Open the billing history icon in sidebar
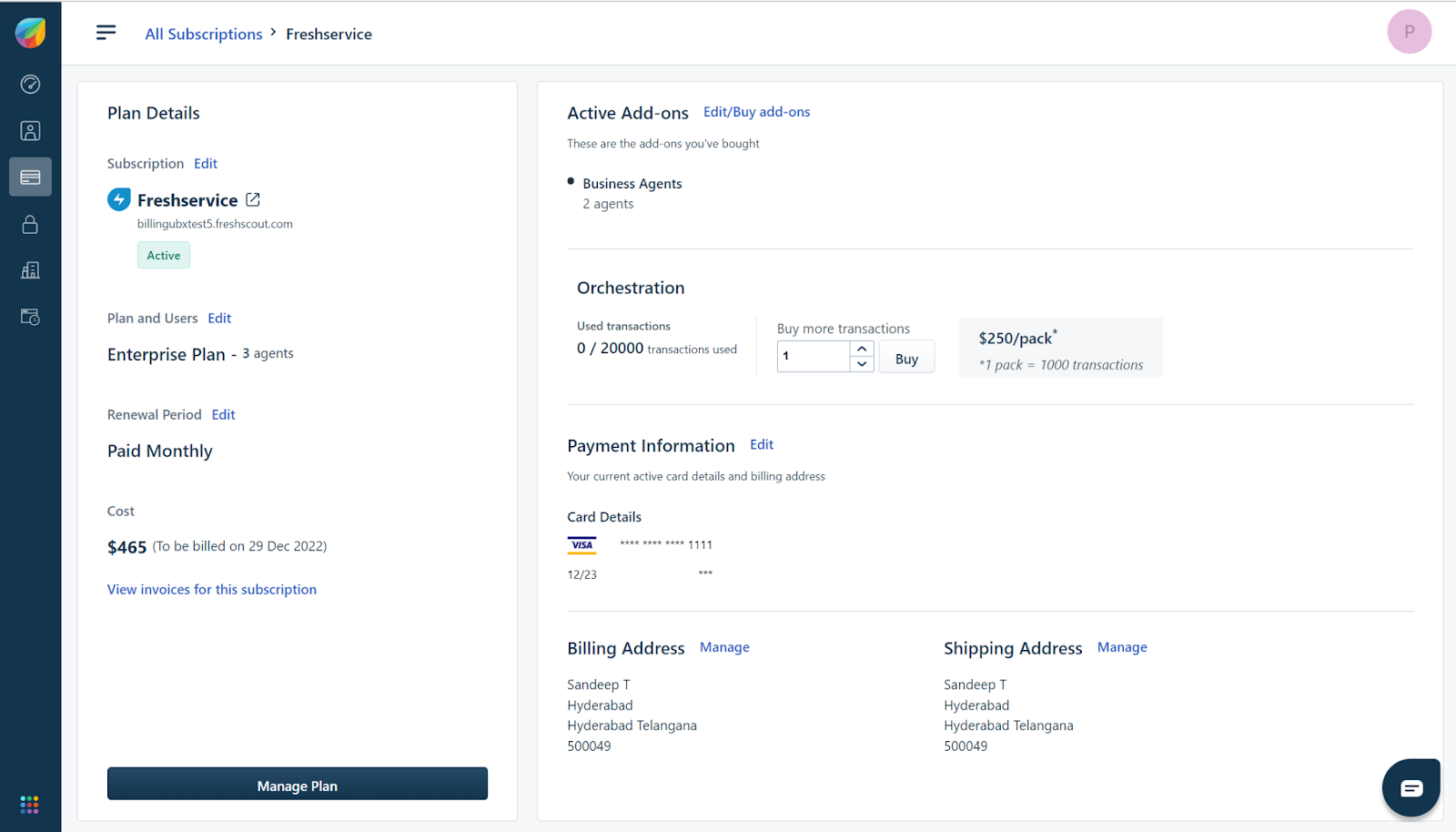1456x832 pixels. pyautogui.click(x=30, y=317)
